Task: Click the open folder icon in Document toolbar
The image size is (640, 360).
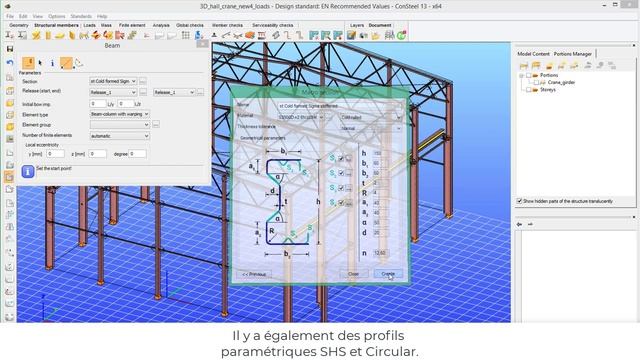Action: point(376,36)
